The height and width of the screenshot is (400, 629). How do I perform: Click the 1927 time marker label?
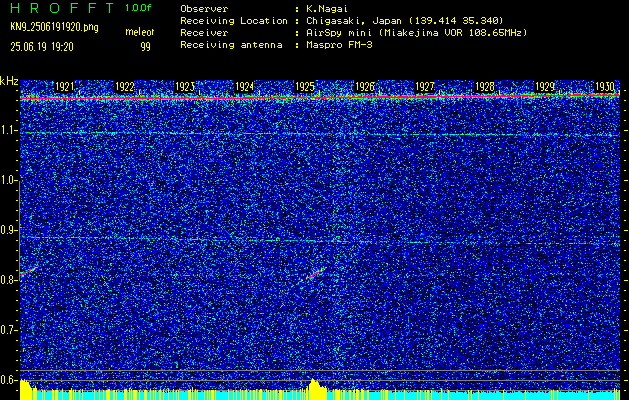(425, 87)
